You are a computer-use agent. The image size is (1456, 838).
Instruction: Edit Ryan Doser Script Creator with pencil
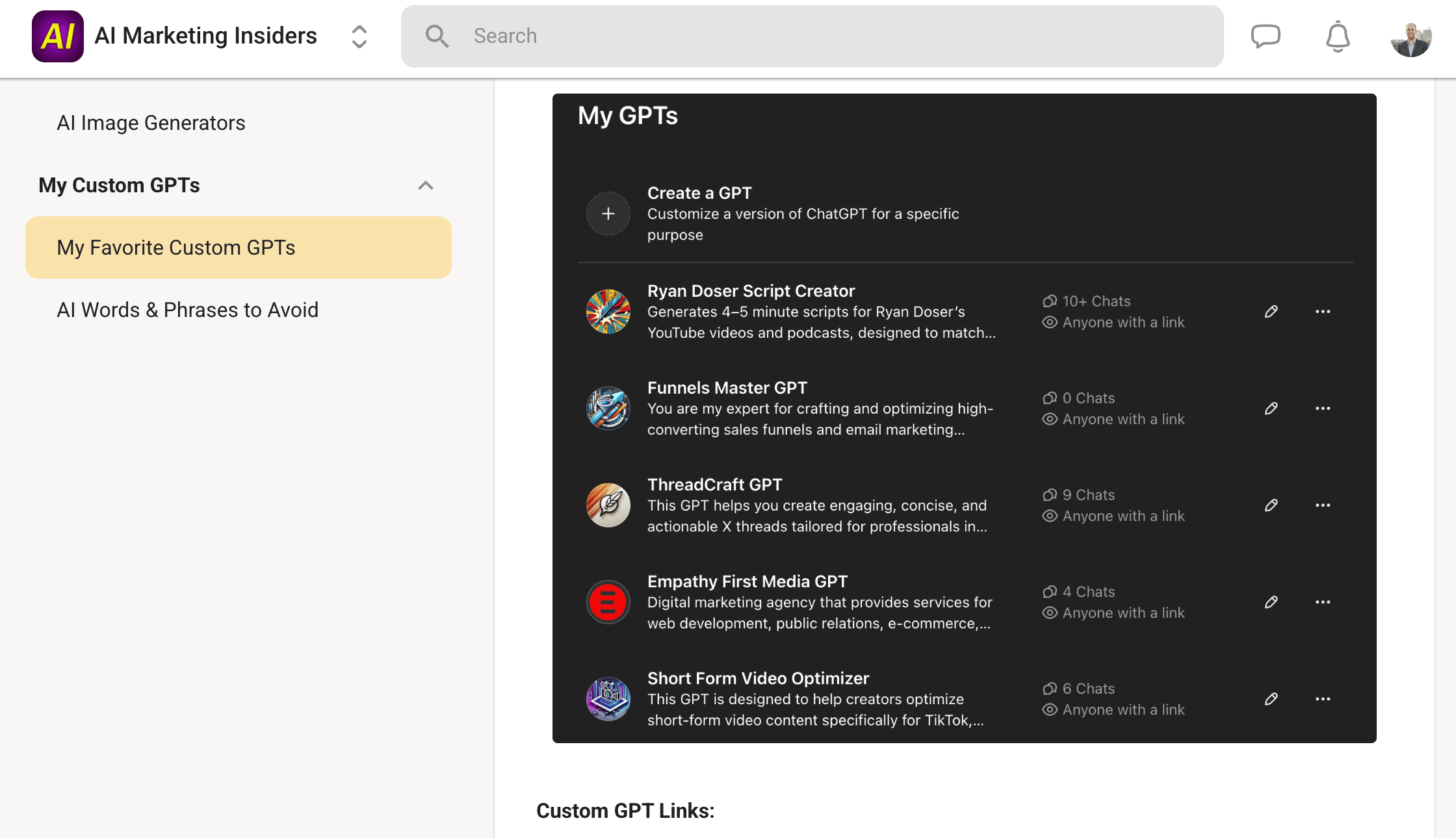click(1271, 312)
